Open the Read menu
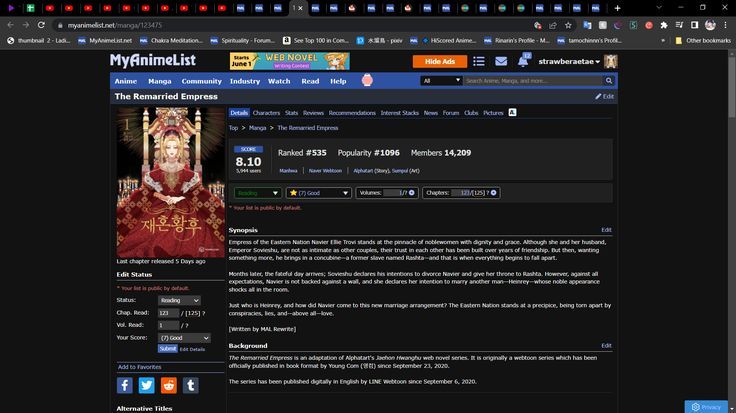 (x=310, y=81)
